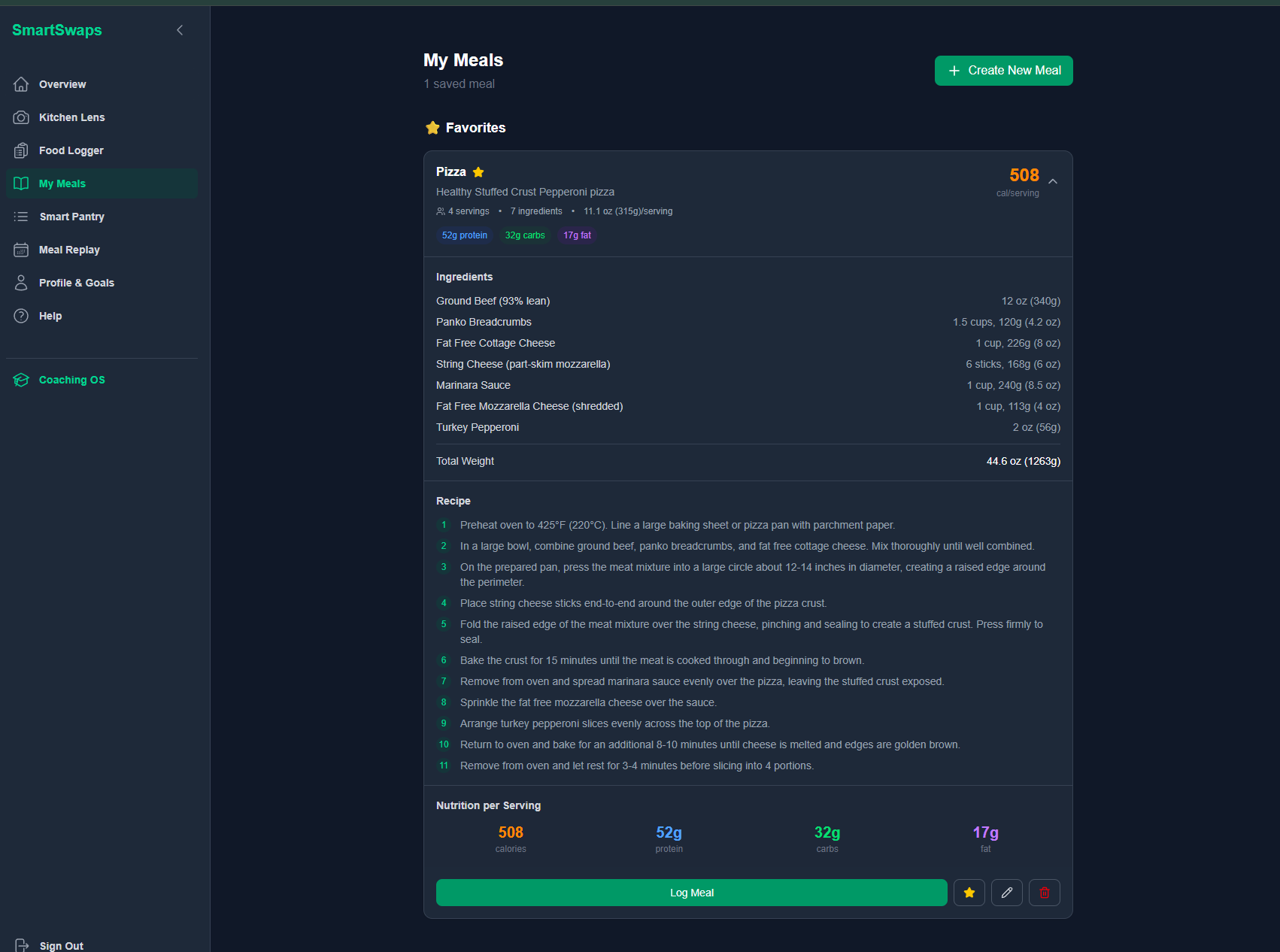
Task: Open the Meal Replay calendar icon
Action: coord(21,250)
